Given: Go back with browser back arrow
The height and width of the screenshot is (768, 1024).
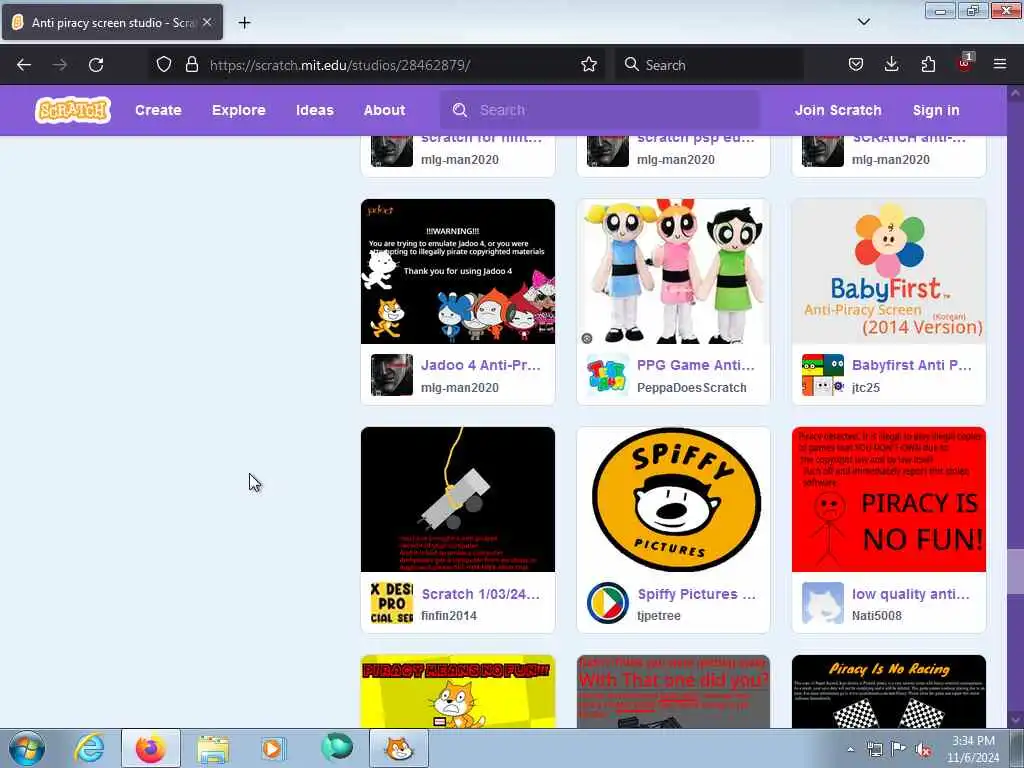Looking at the screenshot, I should (x=24, y=65).
